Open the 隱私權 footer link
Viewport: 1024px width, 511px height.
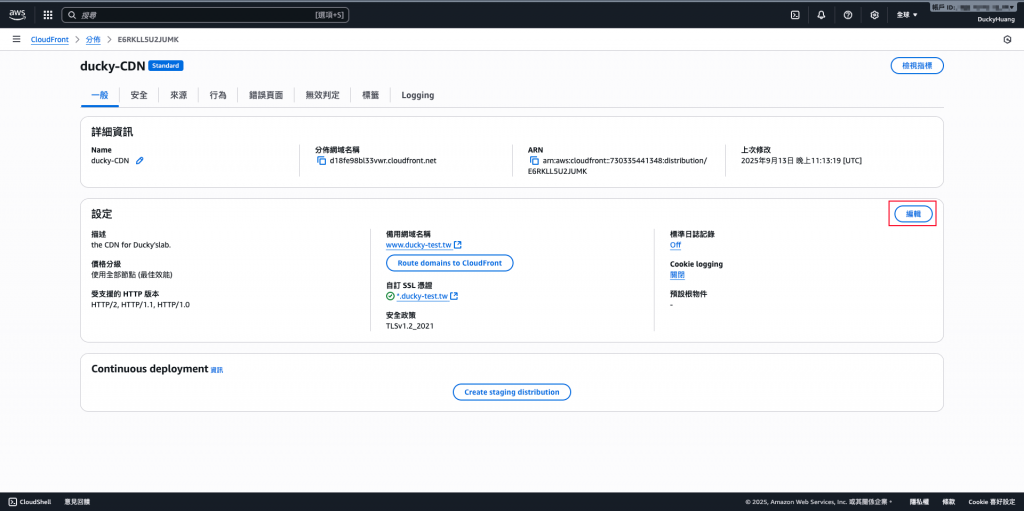(921, 502)
